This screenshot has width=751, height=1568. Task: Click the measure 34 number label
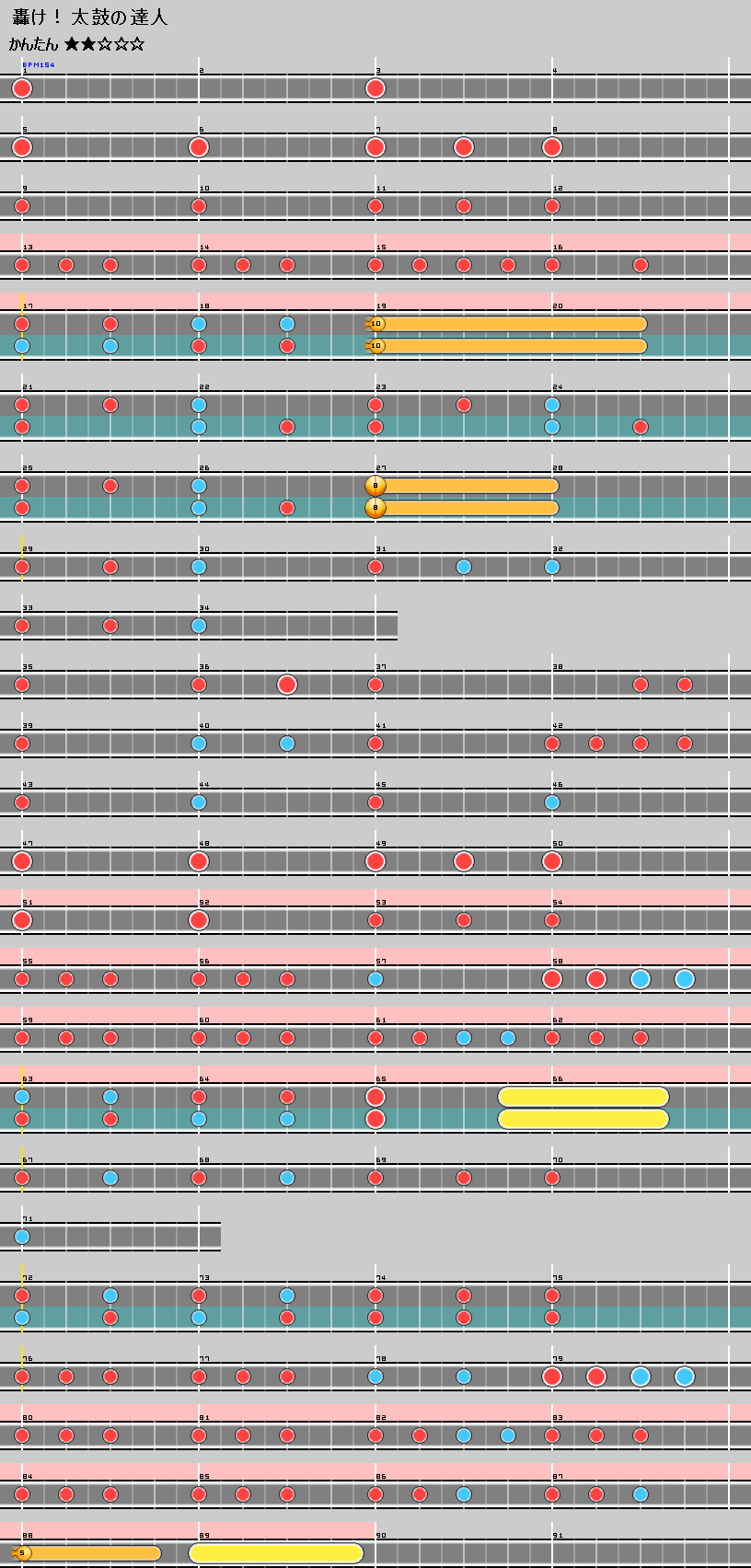coord(204,608)
